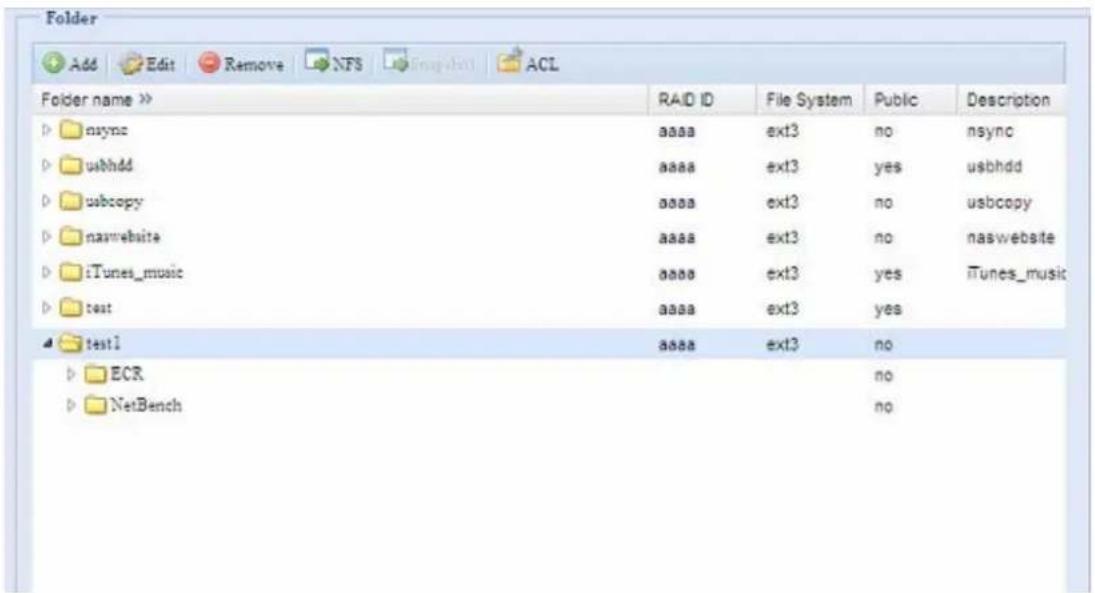Select the iTunes_music folder name

pyautogui.click(x=134, y=272)
